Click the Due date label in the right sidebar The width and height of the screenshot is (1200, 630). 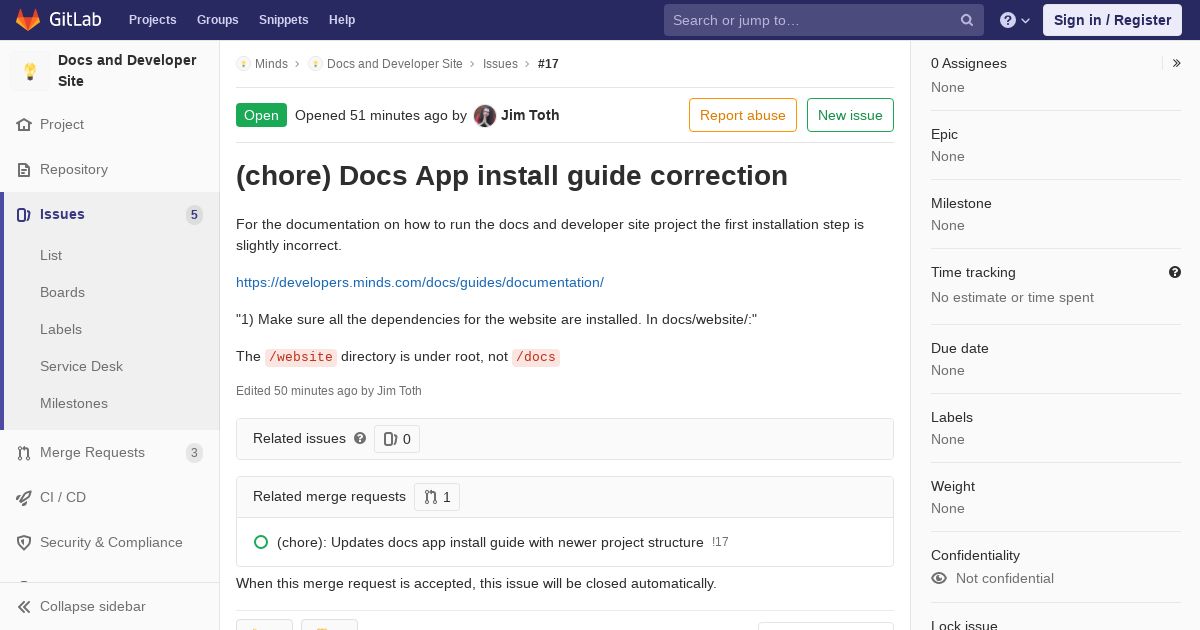[x=960, y=348]
